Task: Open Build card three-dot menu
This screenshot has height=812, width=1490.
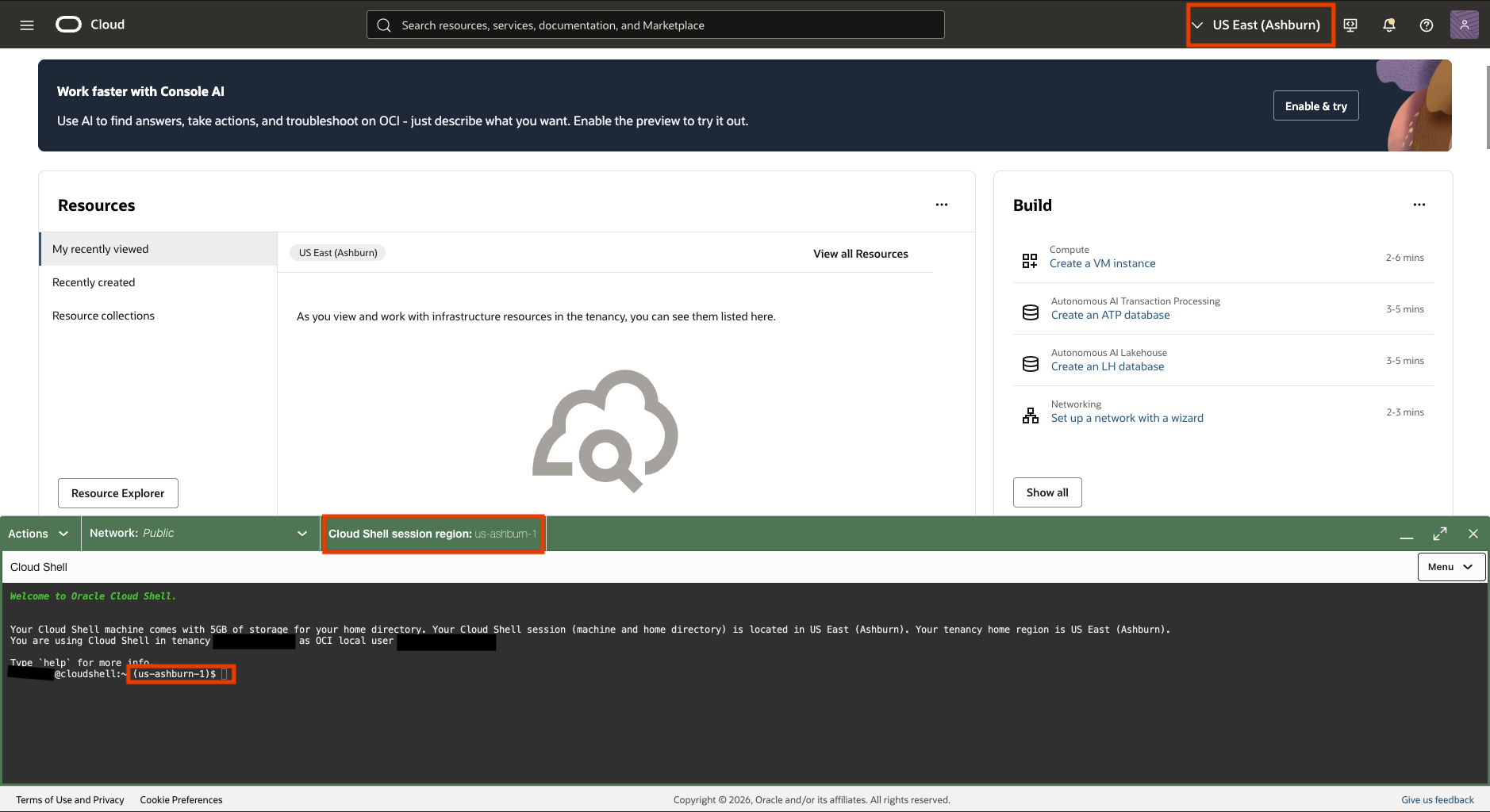Action: (x=1419, y=205)
